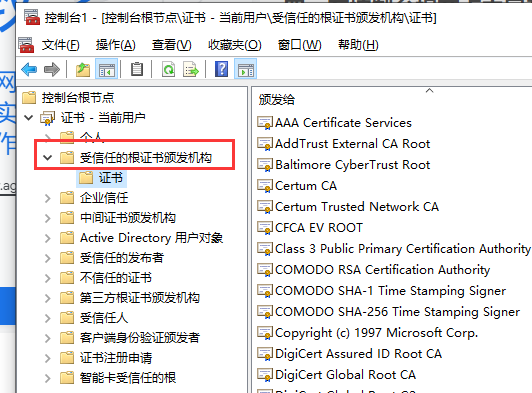Image resolution: width=532 pixels, height=393 pixels.
Task: Expand Active Directory 用户对象 node
Action: coord(48,238)
